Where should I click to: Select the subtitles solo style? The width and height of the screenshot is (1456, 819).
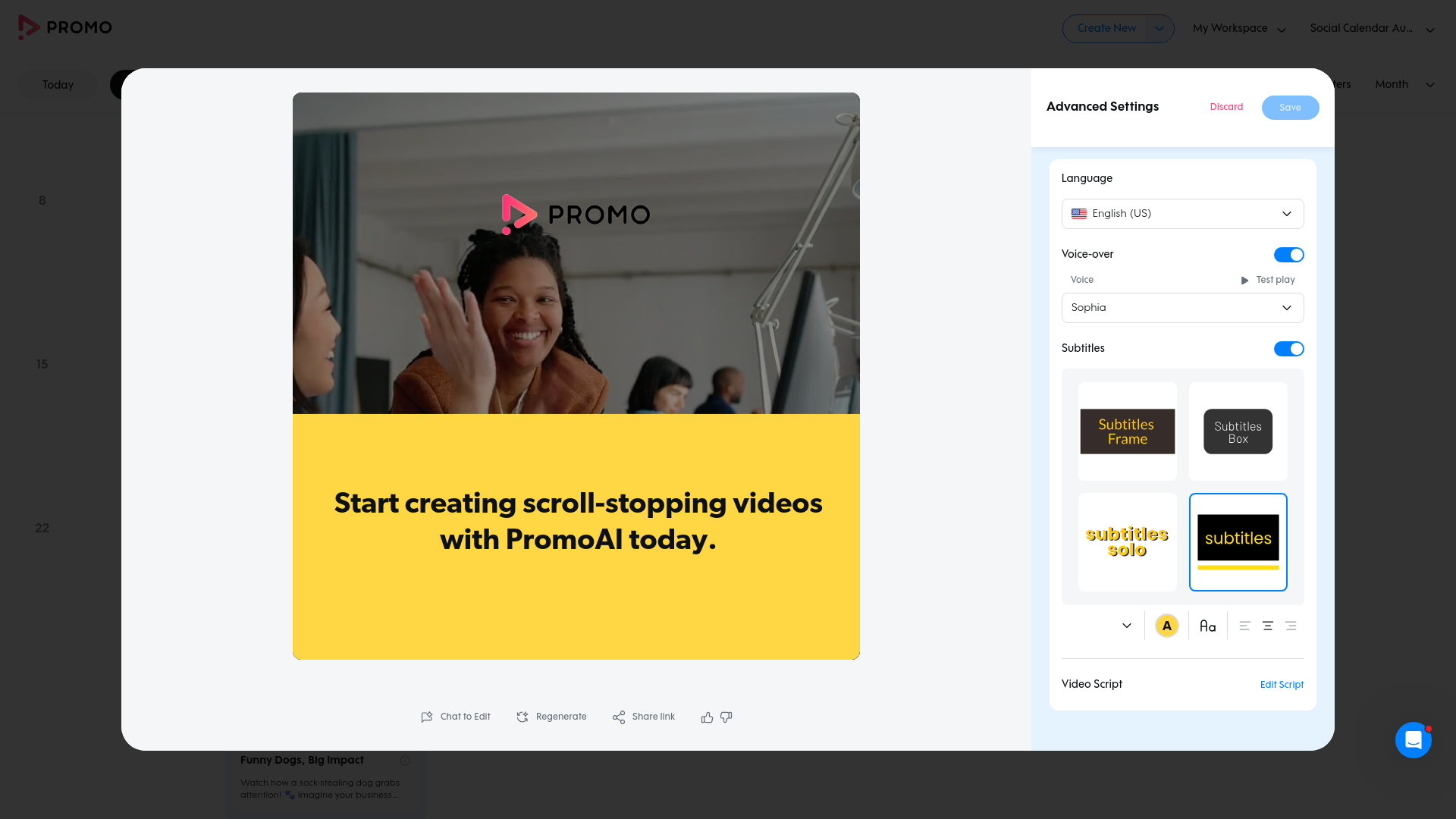click(x=1128, y=542)
